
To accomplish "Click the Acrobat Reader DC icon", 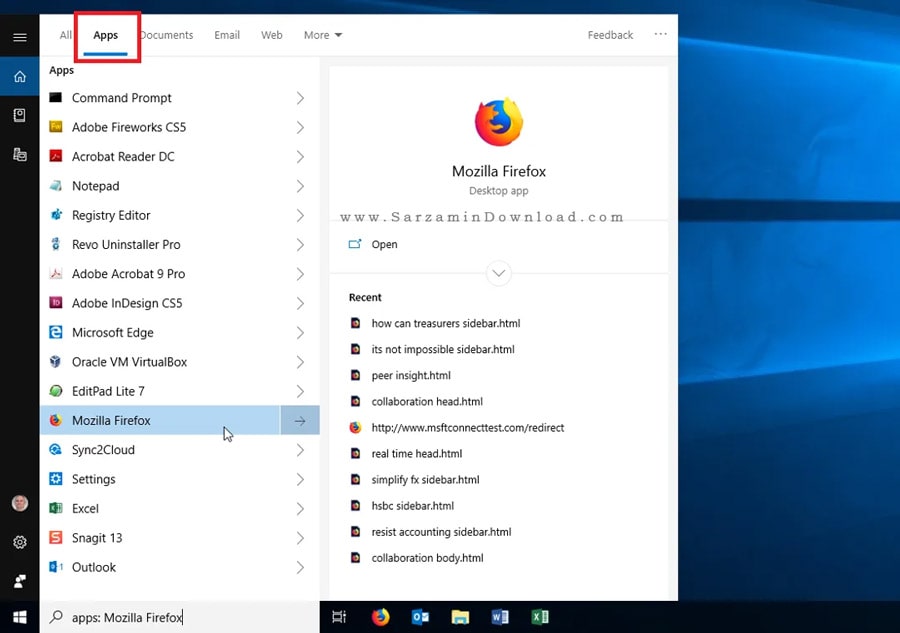I will [x=56, y=156].
